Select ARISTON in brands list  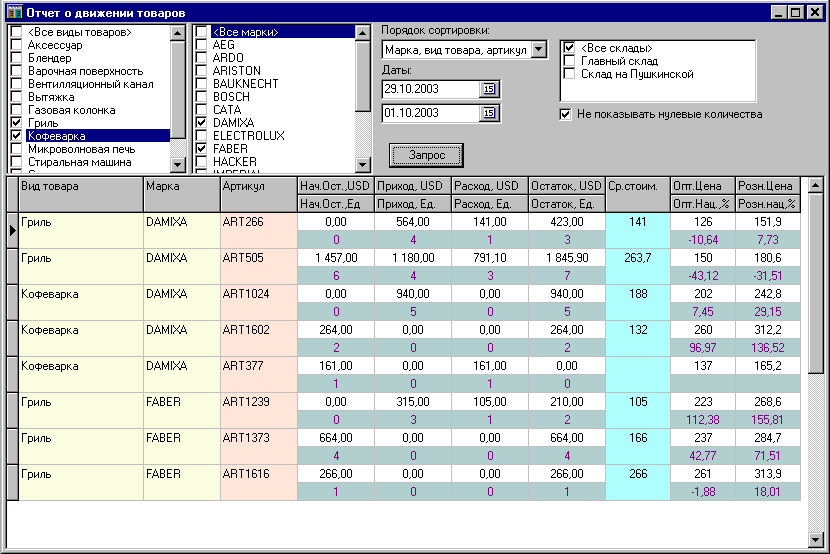[237, 71]
